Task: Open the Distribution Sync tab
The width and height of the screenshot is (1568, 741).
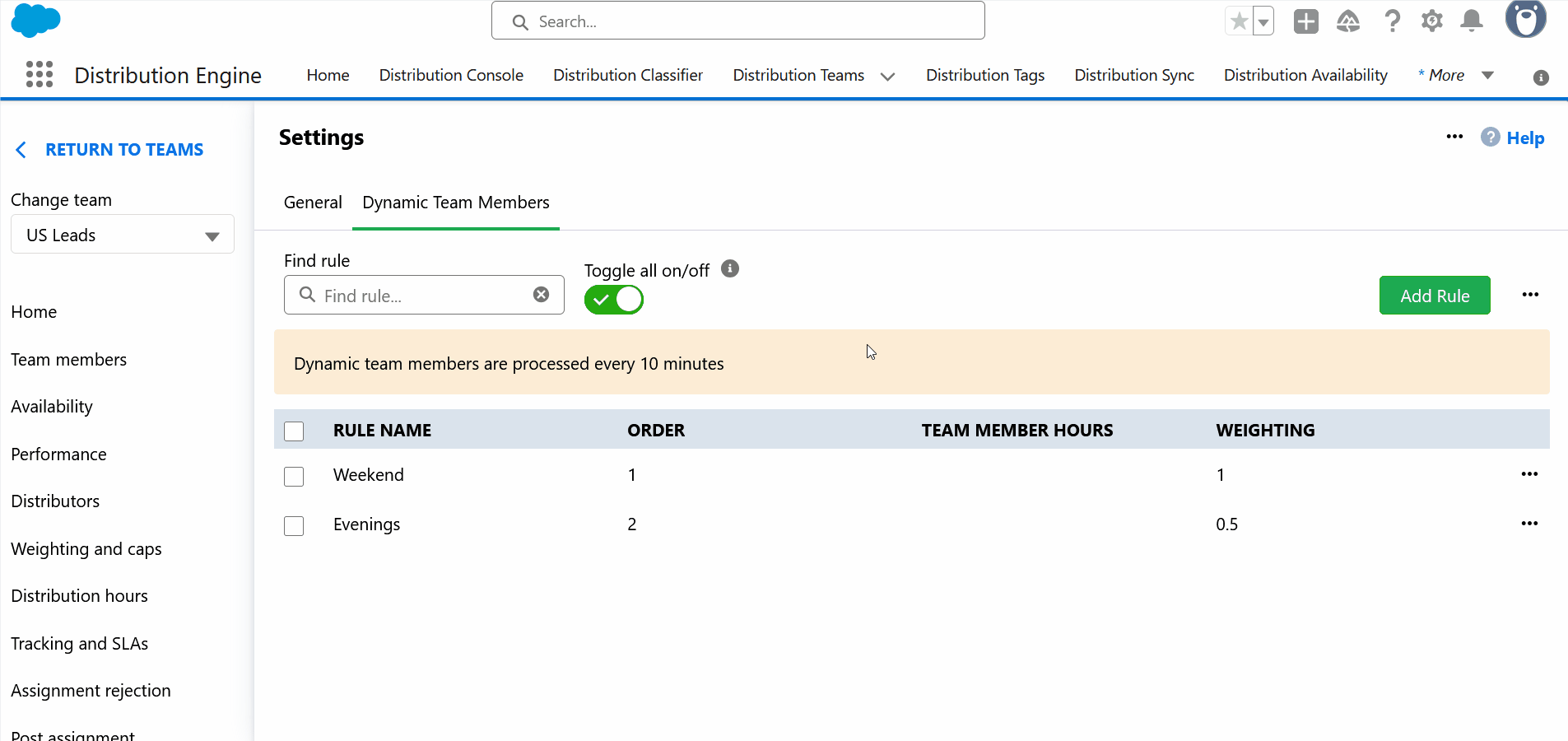Action: point(1134,75)
